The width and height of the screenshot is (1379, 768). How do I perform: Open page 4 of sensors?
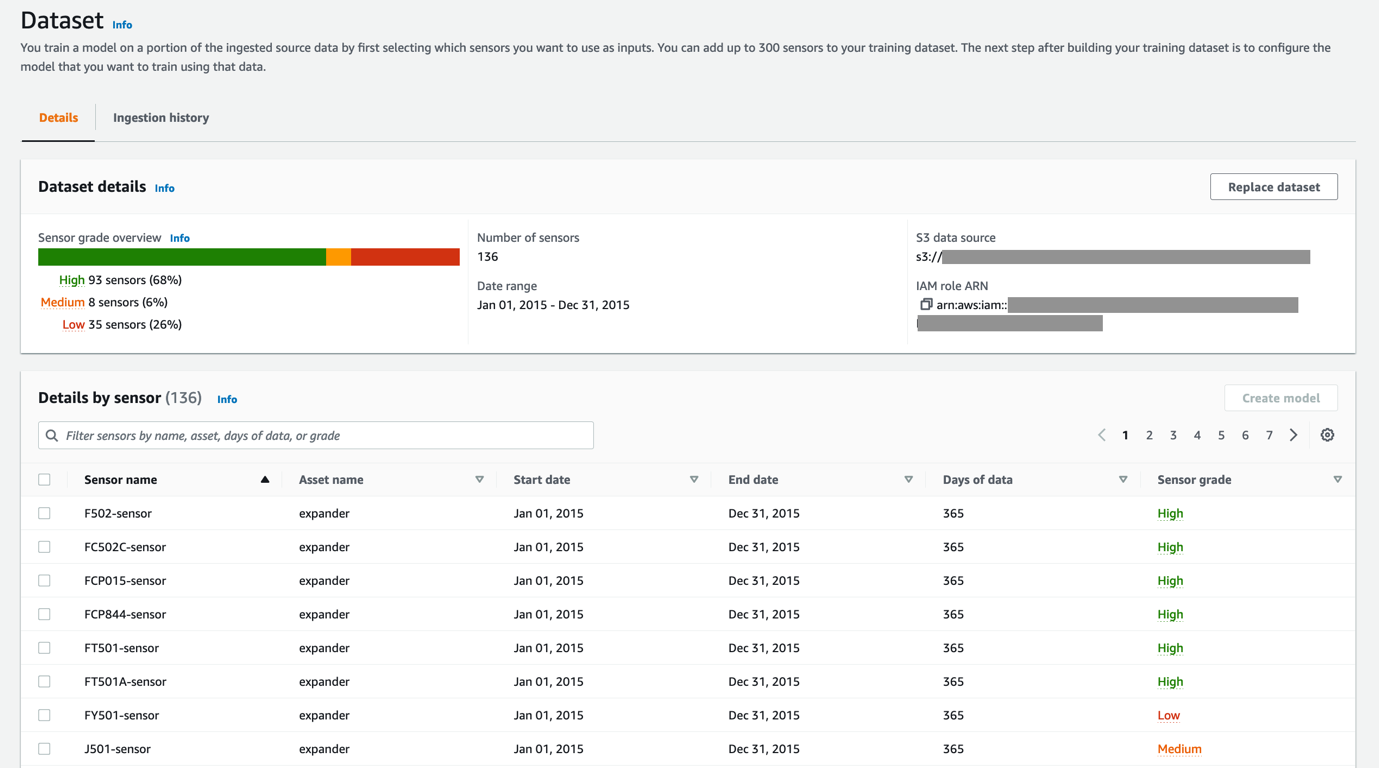tap(1197, 435)
